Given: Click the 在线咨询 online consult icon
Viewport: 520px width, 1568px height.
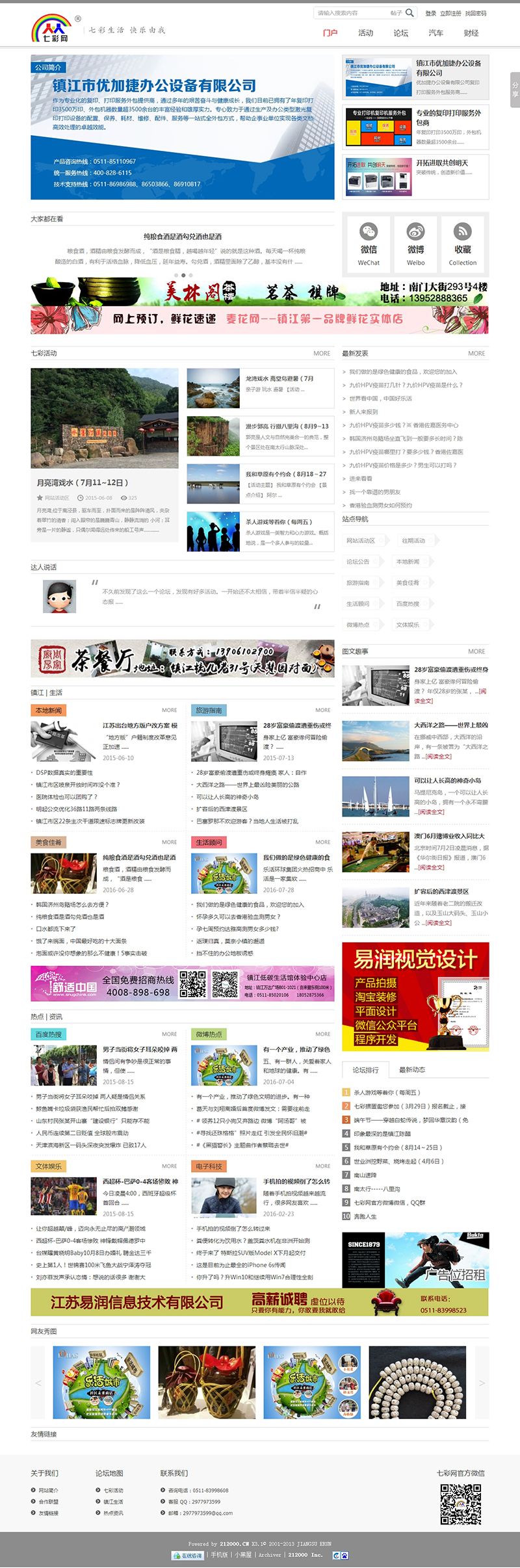Looking at the screenshot, I should (x=187, y=1555).
